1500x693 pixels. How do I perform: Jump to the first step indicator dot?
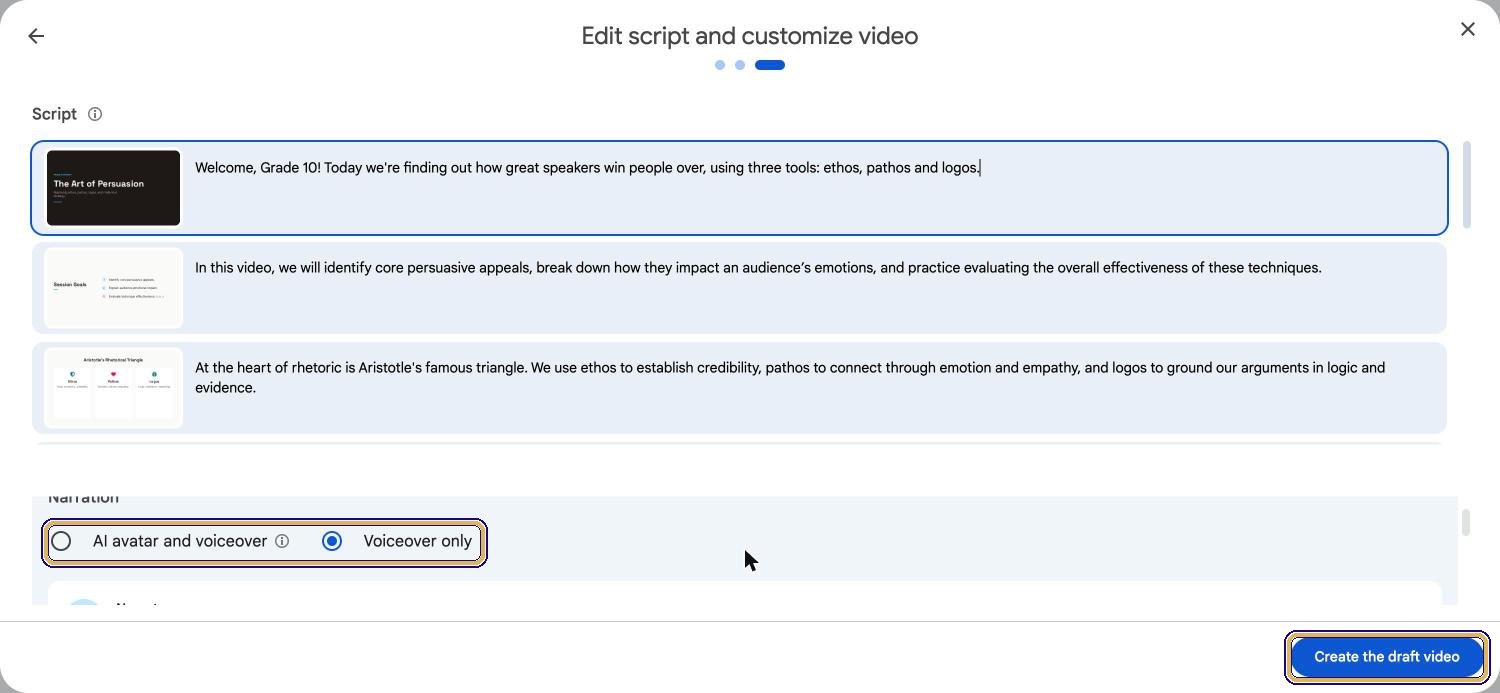[x=720, y=65]
